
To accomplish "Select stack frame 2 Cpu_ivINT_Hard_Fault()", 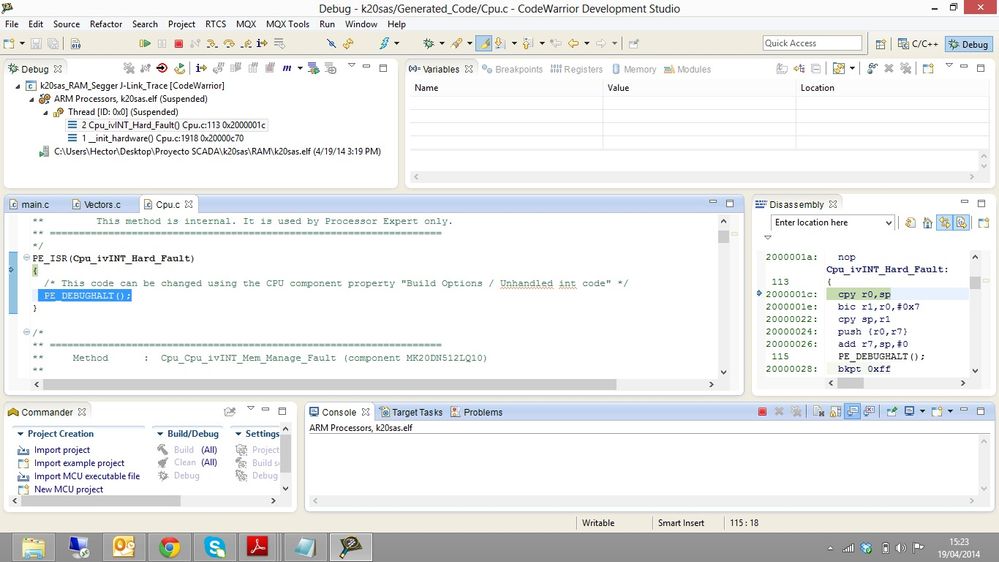I will click(x=167, y=125).
